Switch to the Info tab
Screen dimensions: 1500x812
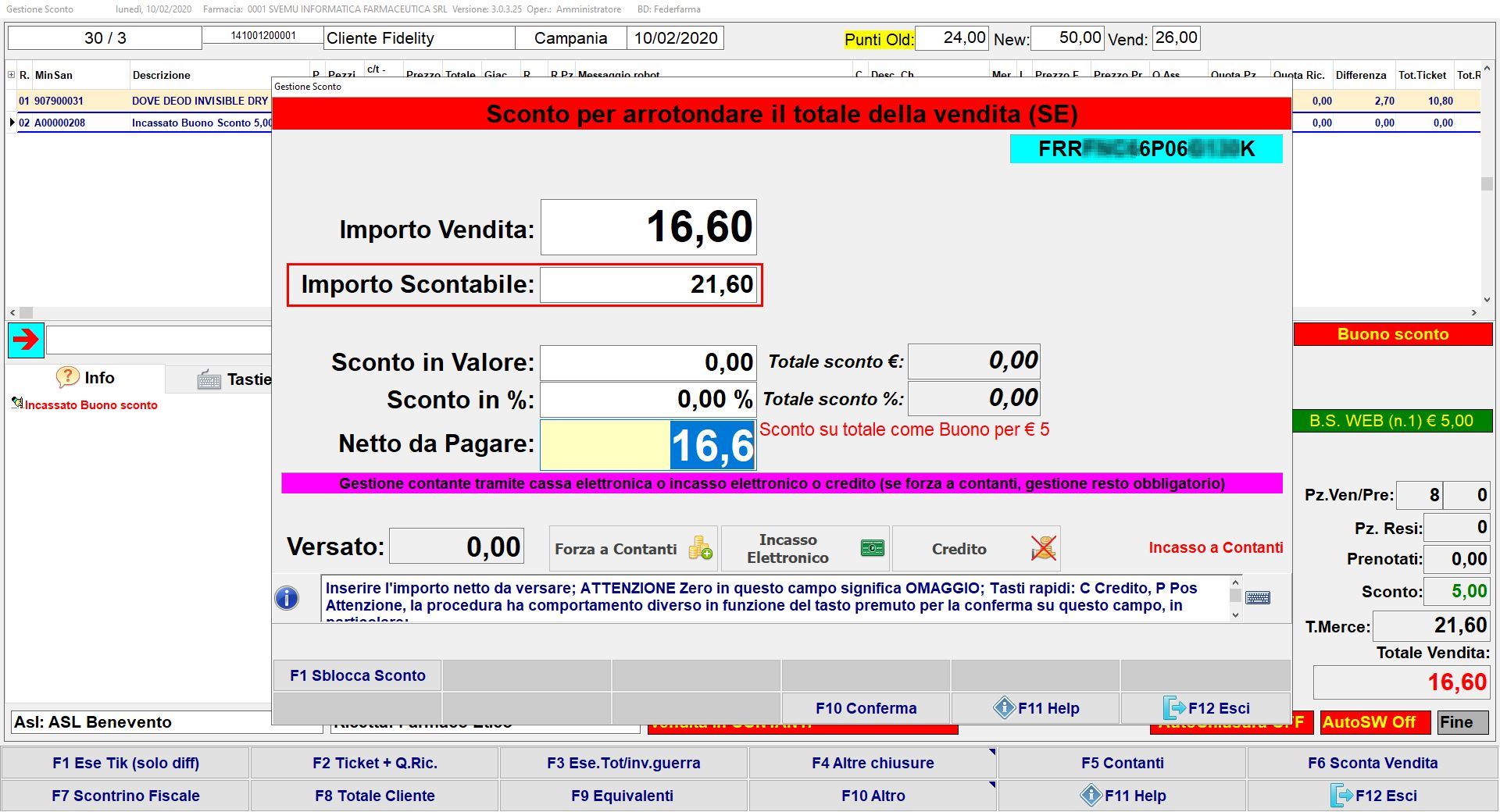click(x=86, y=378)
